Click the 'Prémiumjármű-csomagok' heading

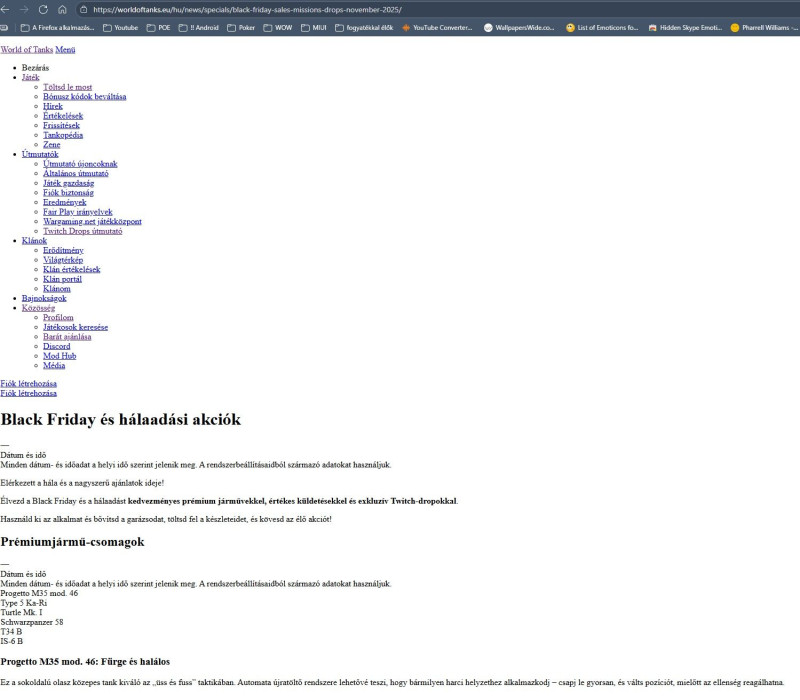[x=72, y=542]
